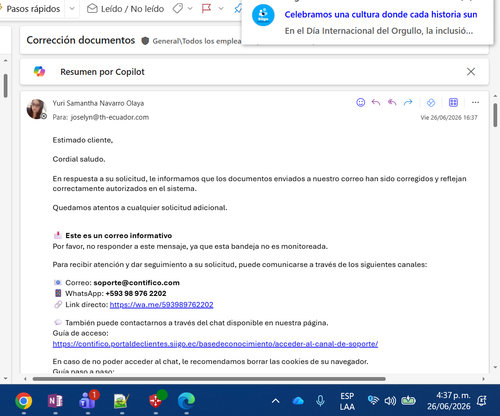Click the left list scrollbar up arrow
Image resolution: width=500 pixels, height=416 pixels.
click(5, 61)
